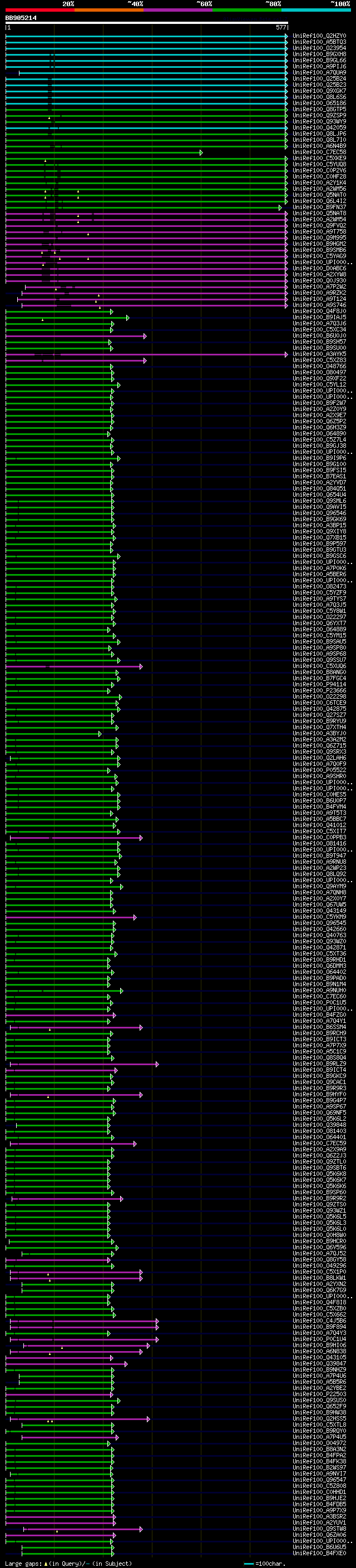356x1568 pixels.
Task: Click the label UniRef100_C7EC59
Action: (x=319, y=1143)
